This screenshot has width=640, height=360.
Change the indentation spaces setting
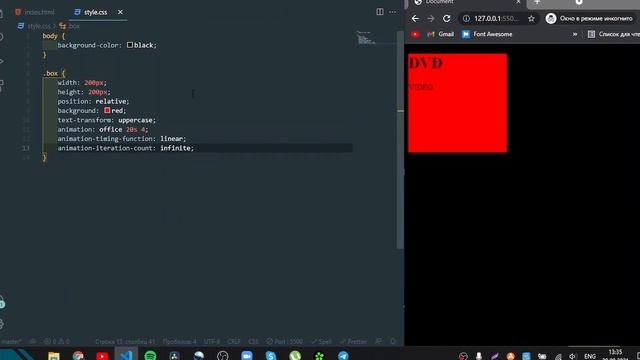(x=179, y=341)
